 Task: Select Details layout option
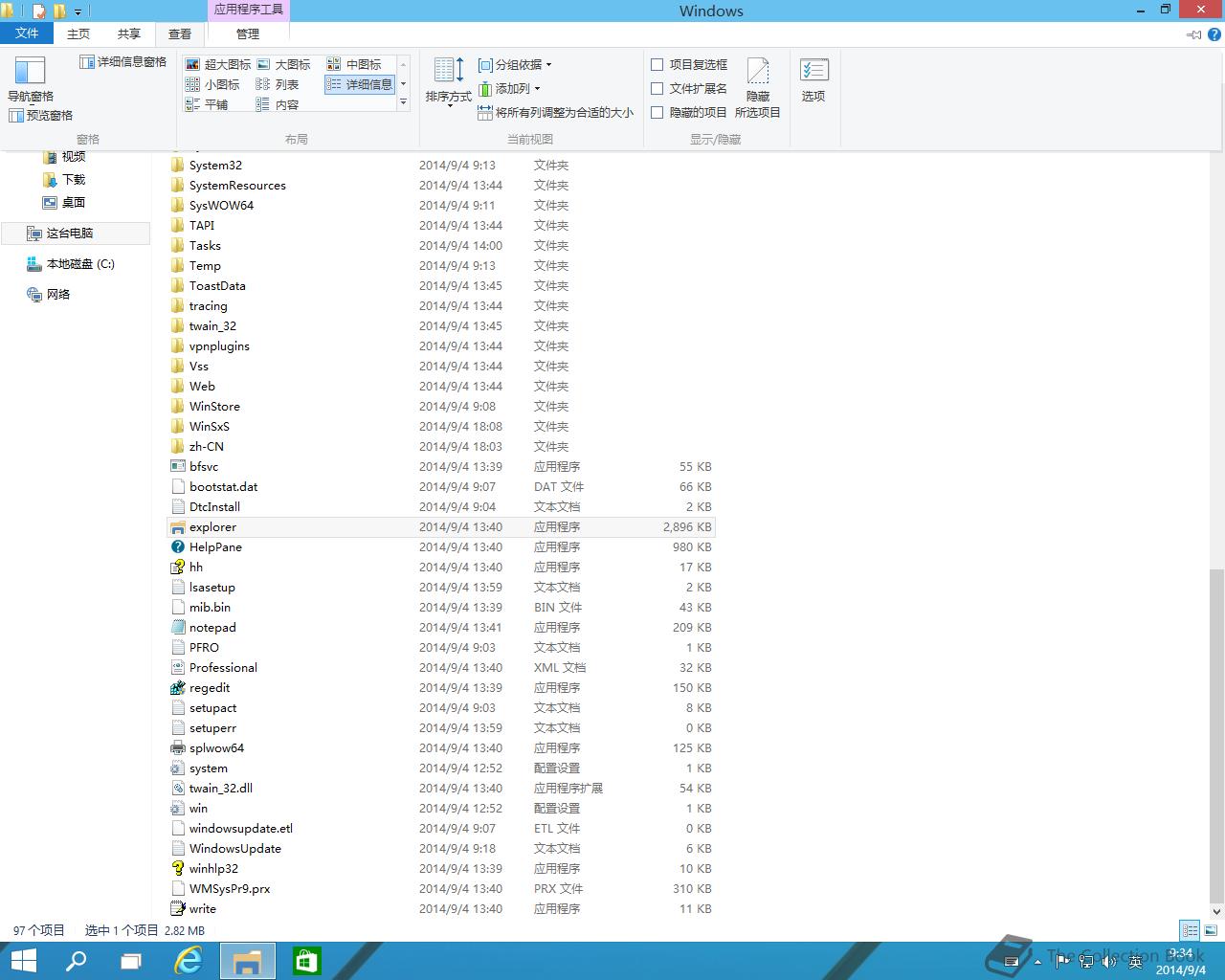[x=360, y=84]
